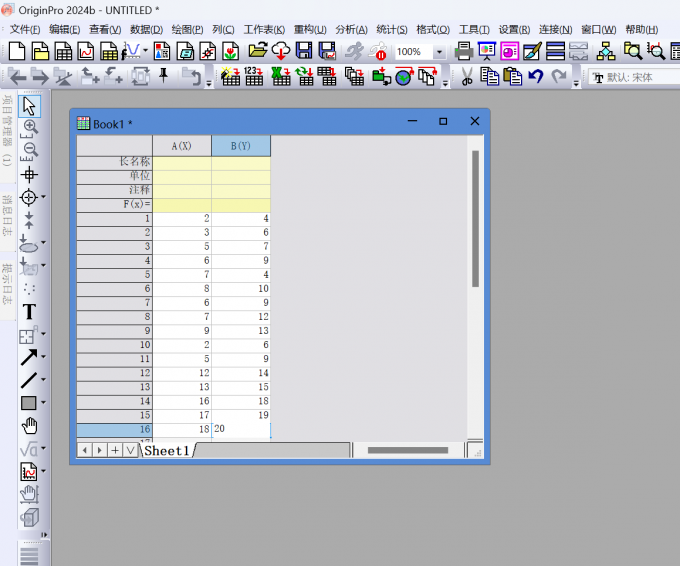The image size is (680, 566).
Task: Expand Import toolbar overflow options
Action: 445,83
